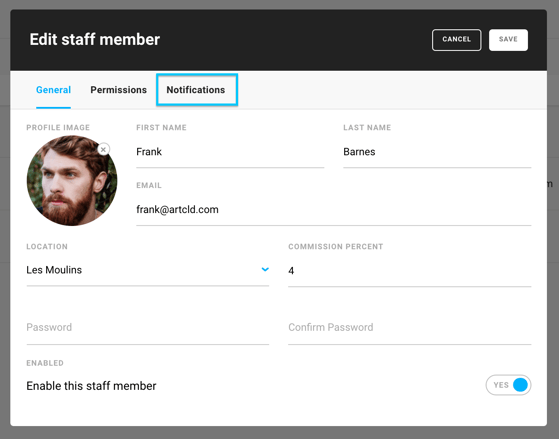Click the blue chevron arrow beside Les Moulins
This screenshot has height=439, width=559.
(265, 269)
